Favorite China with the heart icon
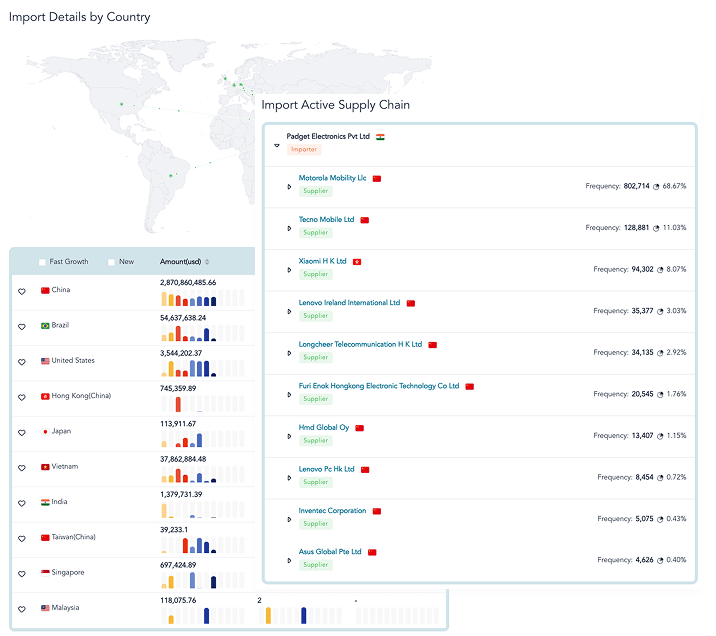716x636 pixels. [21, 291]
